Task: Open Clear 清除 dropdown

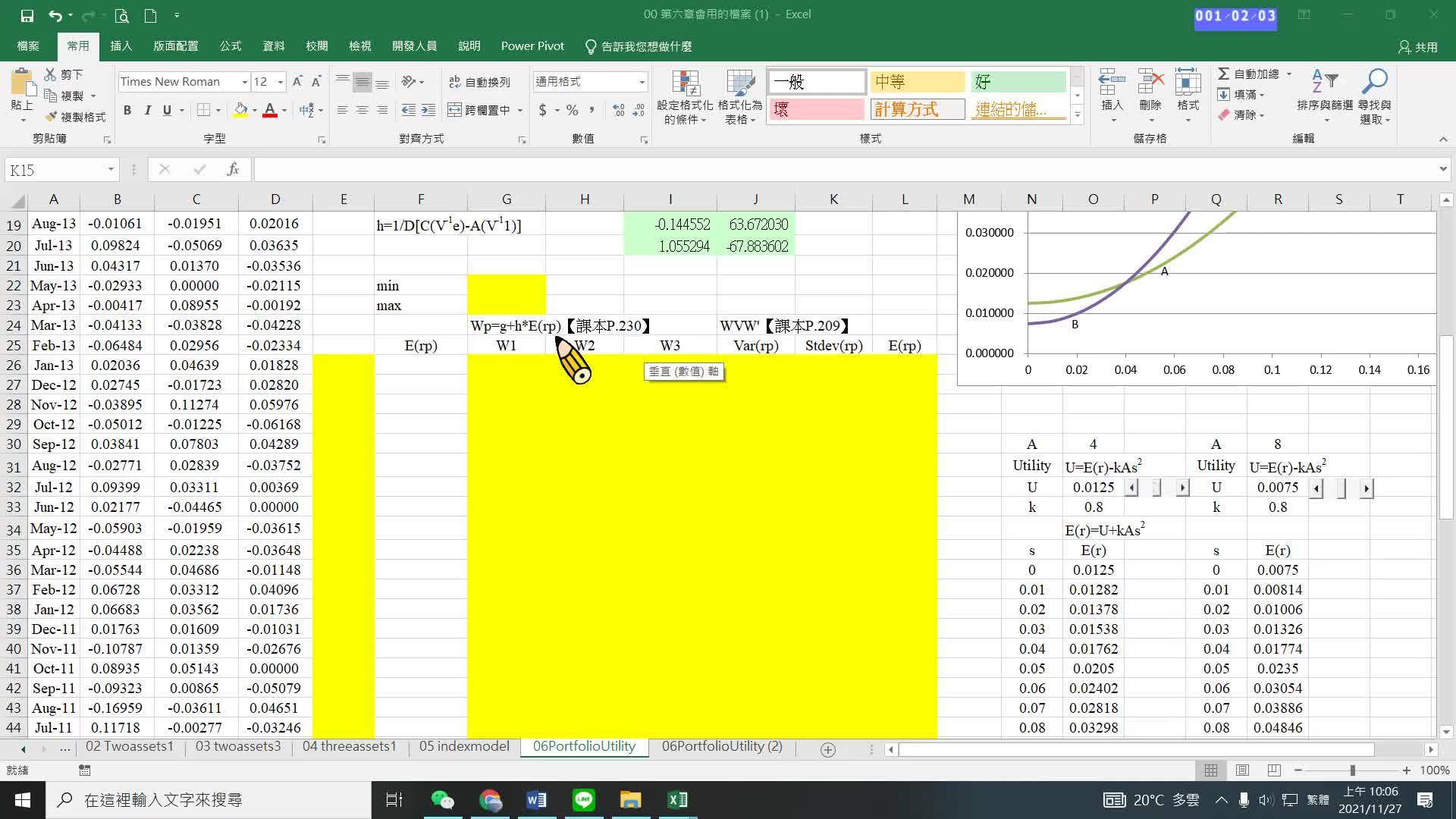Action: click(x=1241, y=115)
